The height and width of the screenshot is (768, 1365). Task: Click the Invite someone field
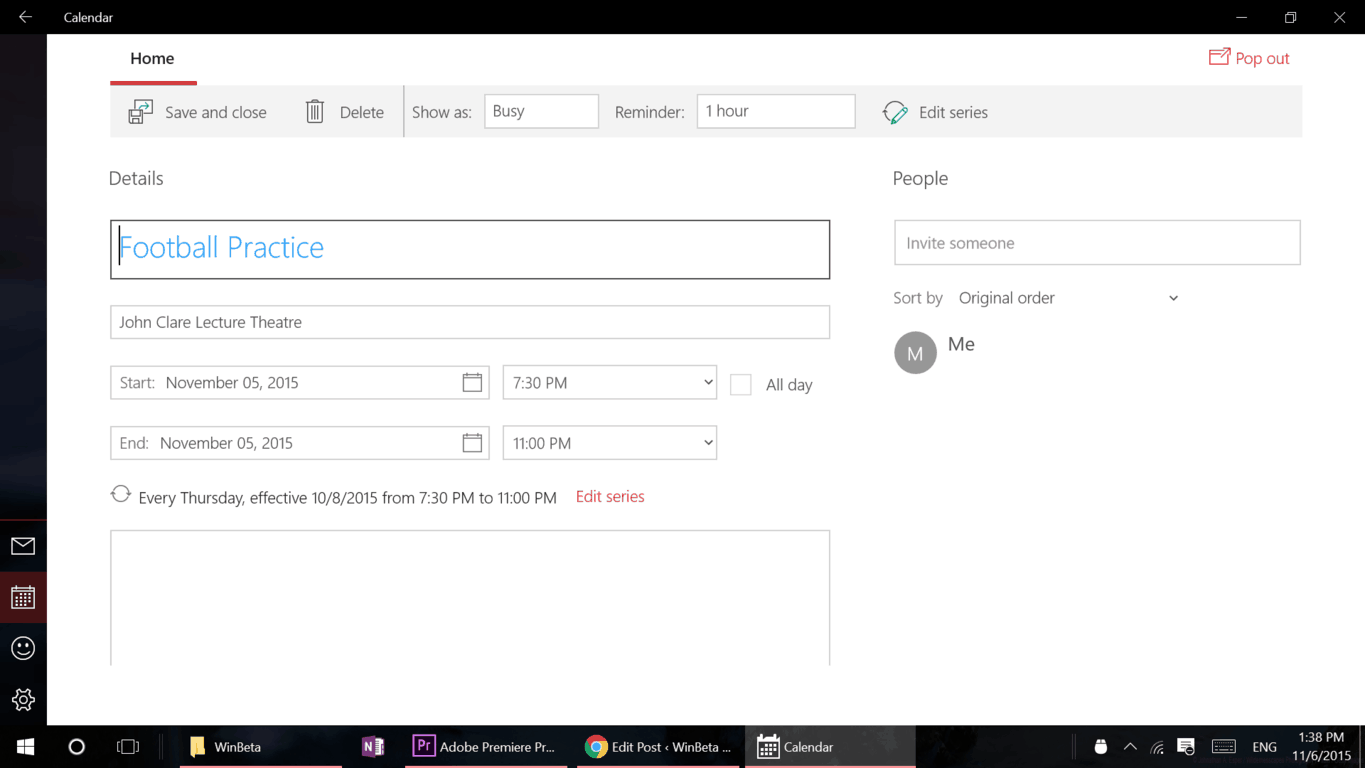(1097, 243)
